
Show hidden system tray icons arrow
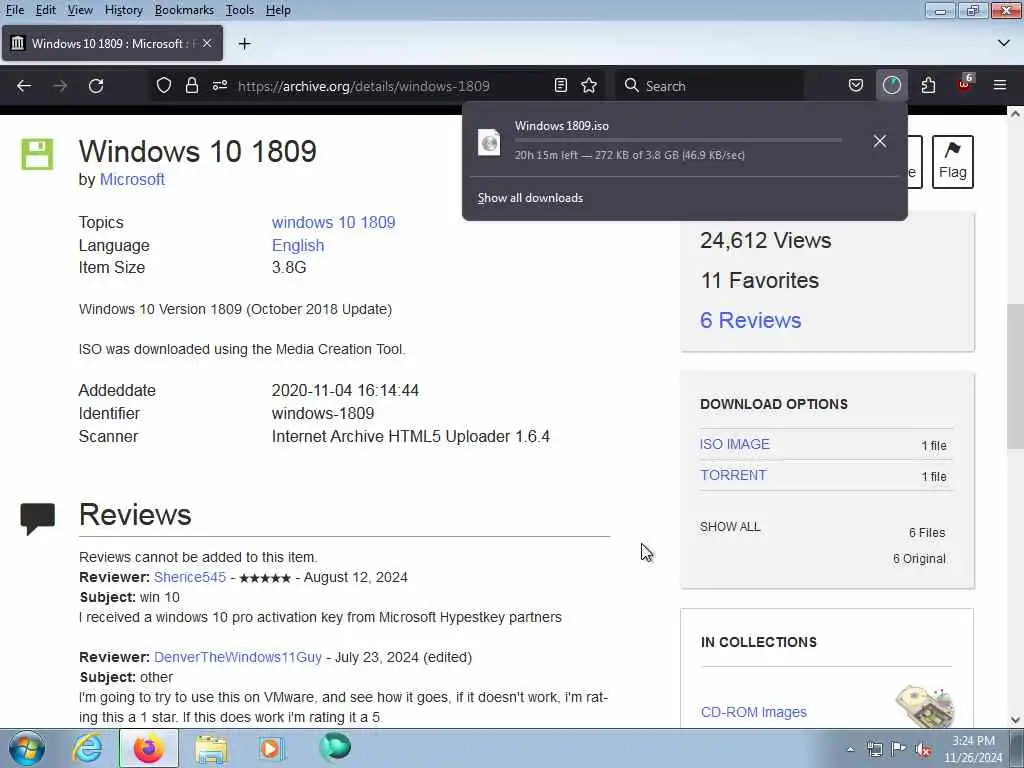pos(850,749)
